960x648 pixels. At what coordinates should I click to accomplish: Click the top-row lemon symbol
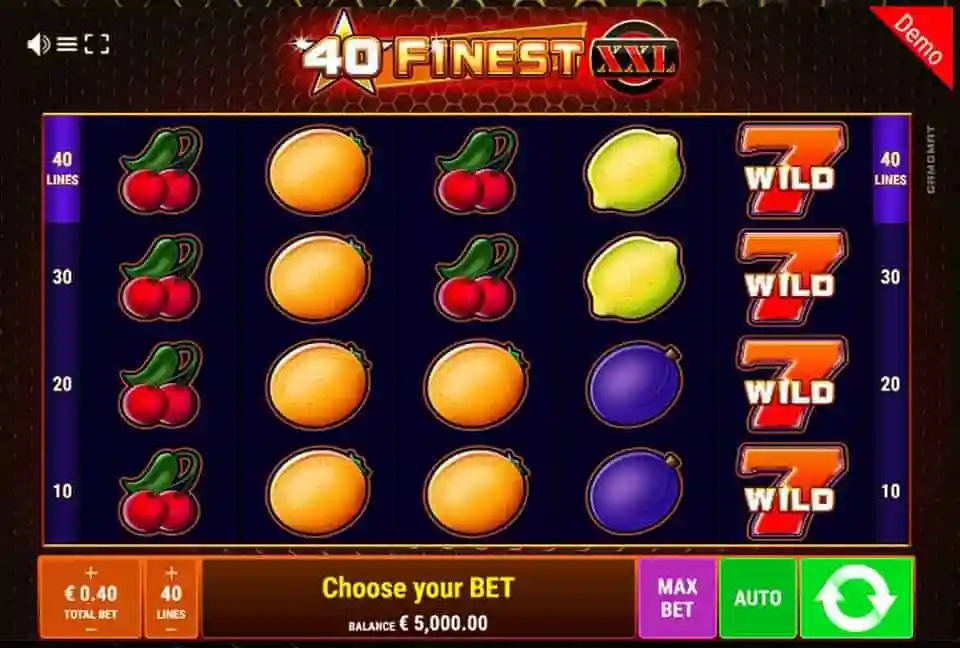pos(634,170)
